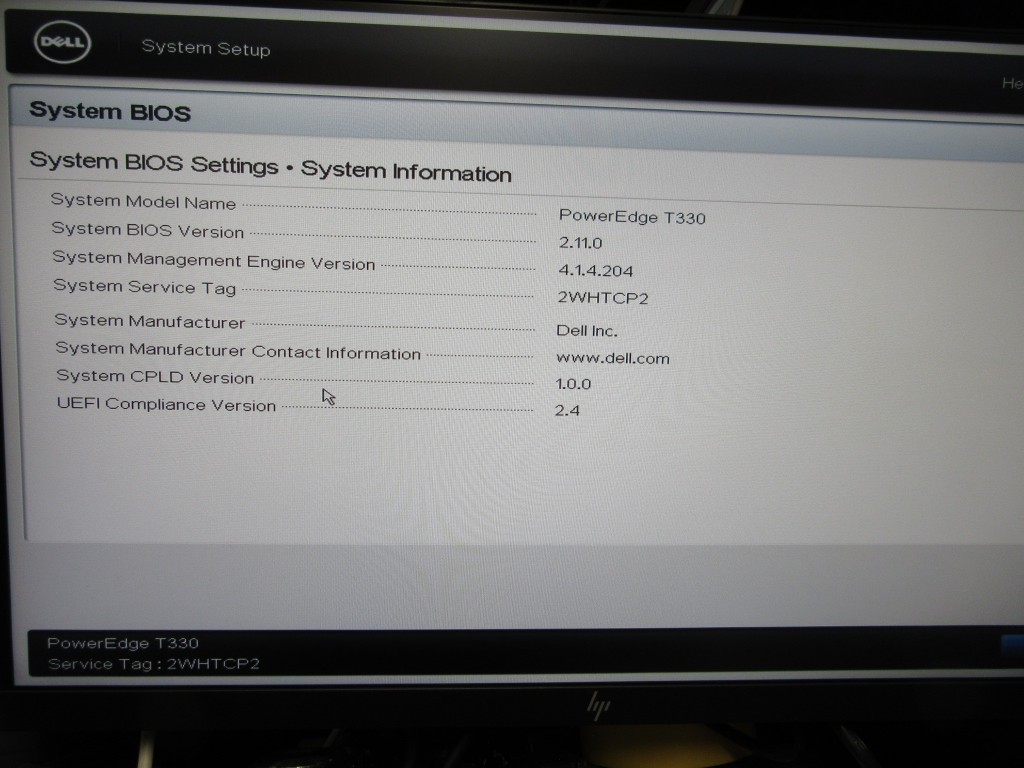Image resolution: width=1024 pixels, height=768 pixels.
Task: Select System Management Engine Version label
Action: pos(214,261)
